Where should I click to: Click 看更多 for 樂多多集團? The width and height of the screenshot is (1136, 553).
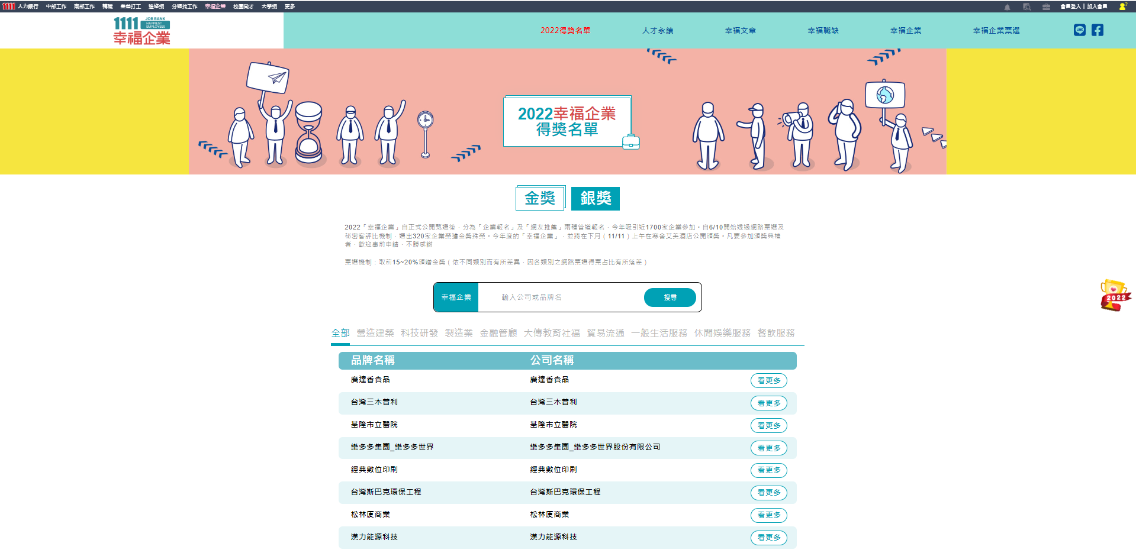click(x=769, y=448)
